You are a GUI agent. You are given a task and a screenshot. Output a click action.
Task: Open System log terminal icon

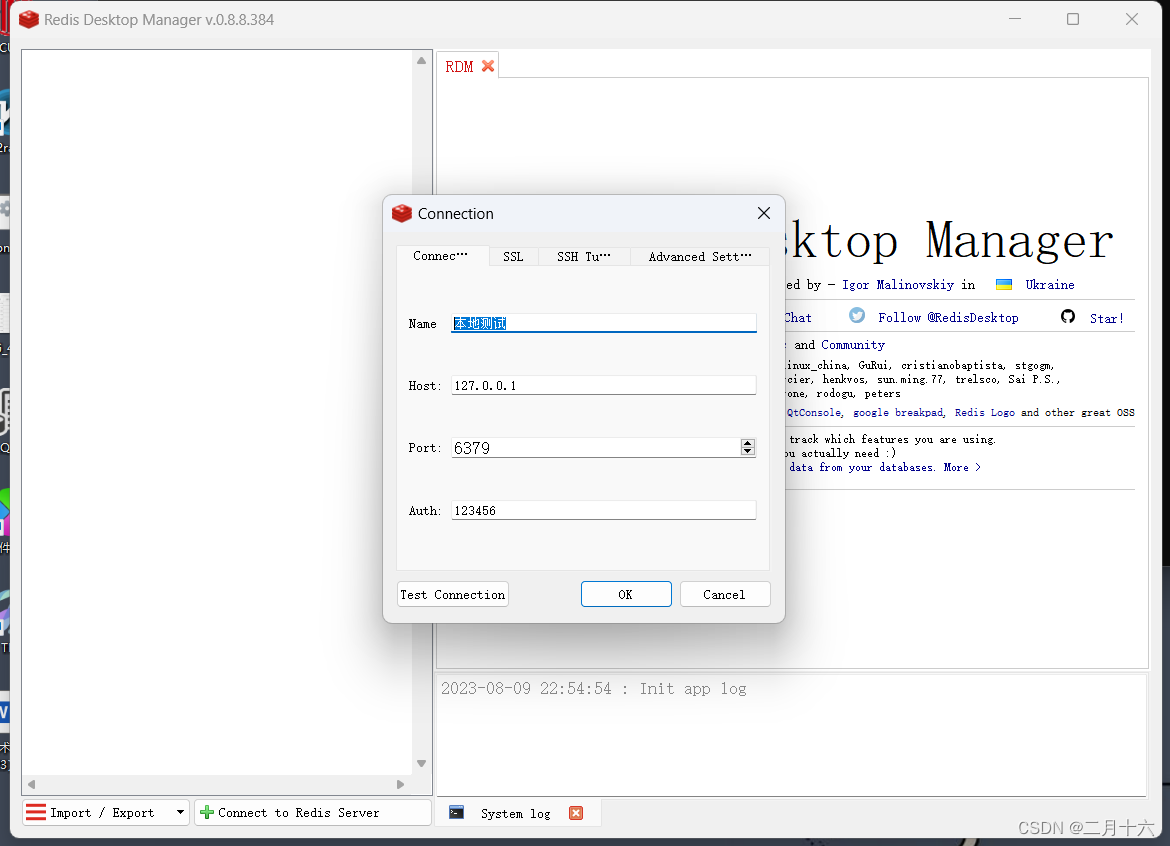457,812
